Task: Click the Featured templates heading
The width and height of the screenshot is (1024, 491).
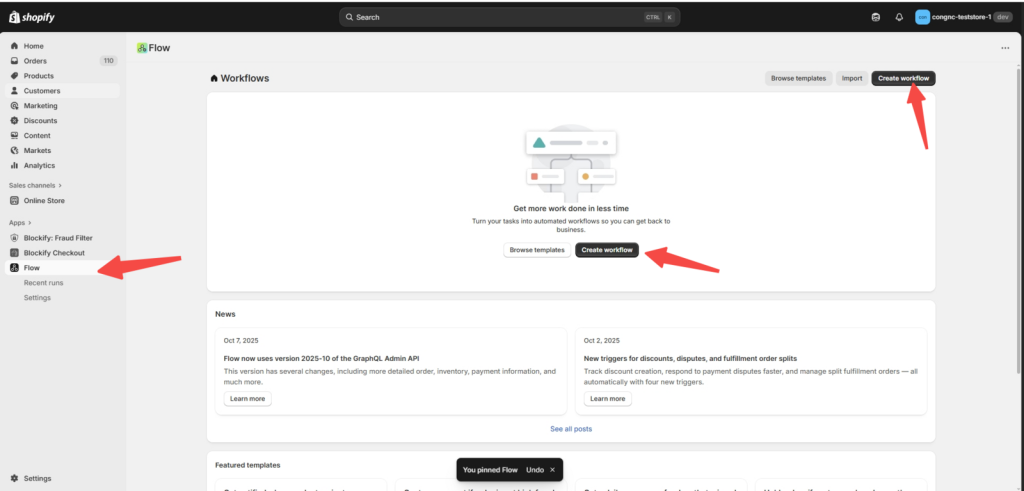Action: click(248, 466)
